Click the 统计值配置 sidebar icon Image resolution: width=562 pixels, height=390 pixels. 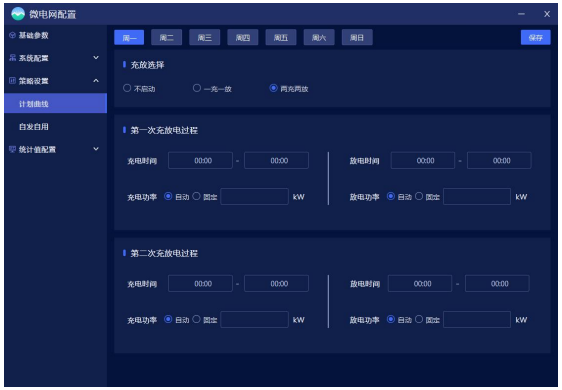click(x=13, y=149)
